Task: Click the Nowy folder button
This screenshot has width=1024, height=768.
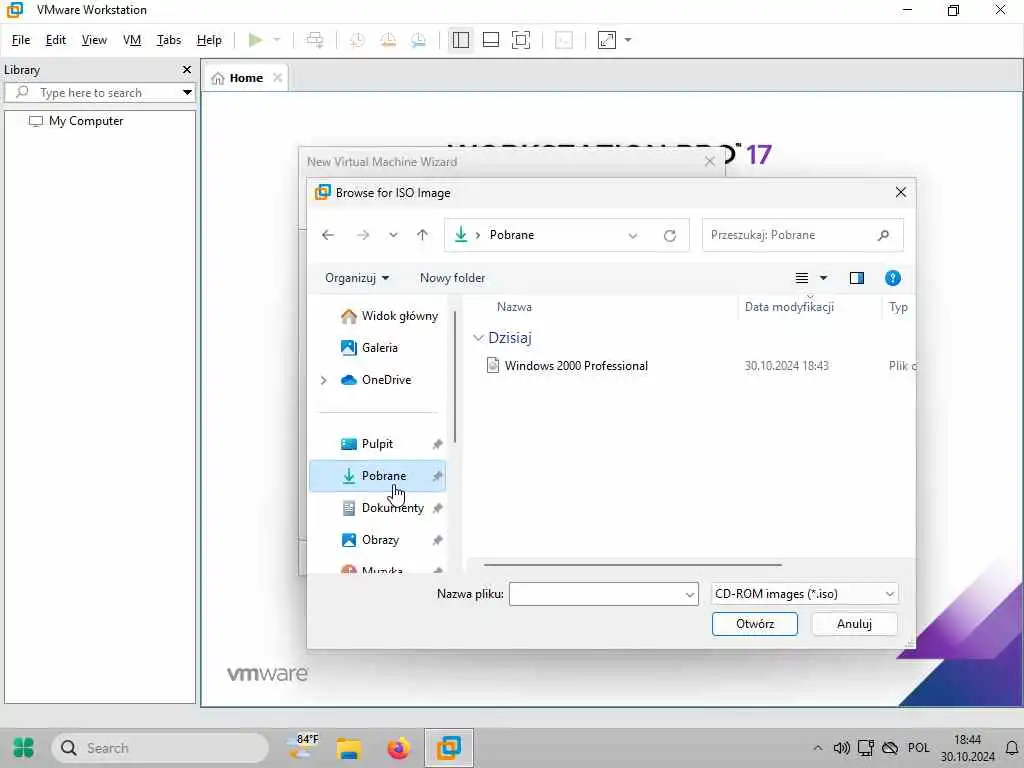Action: click(x=453, y=278)
